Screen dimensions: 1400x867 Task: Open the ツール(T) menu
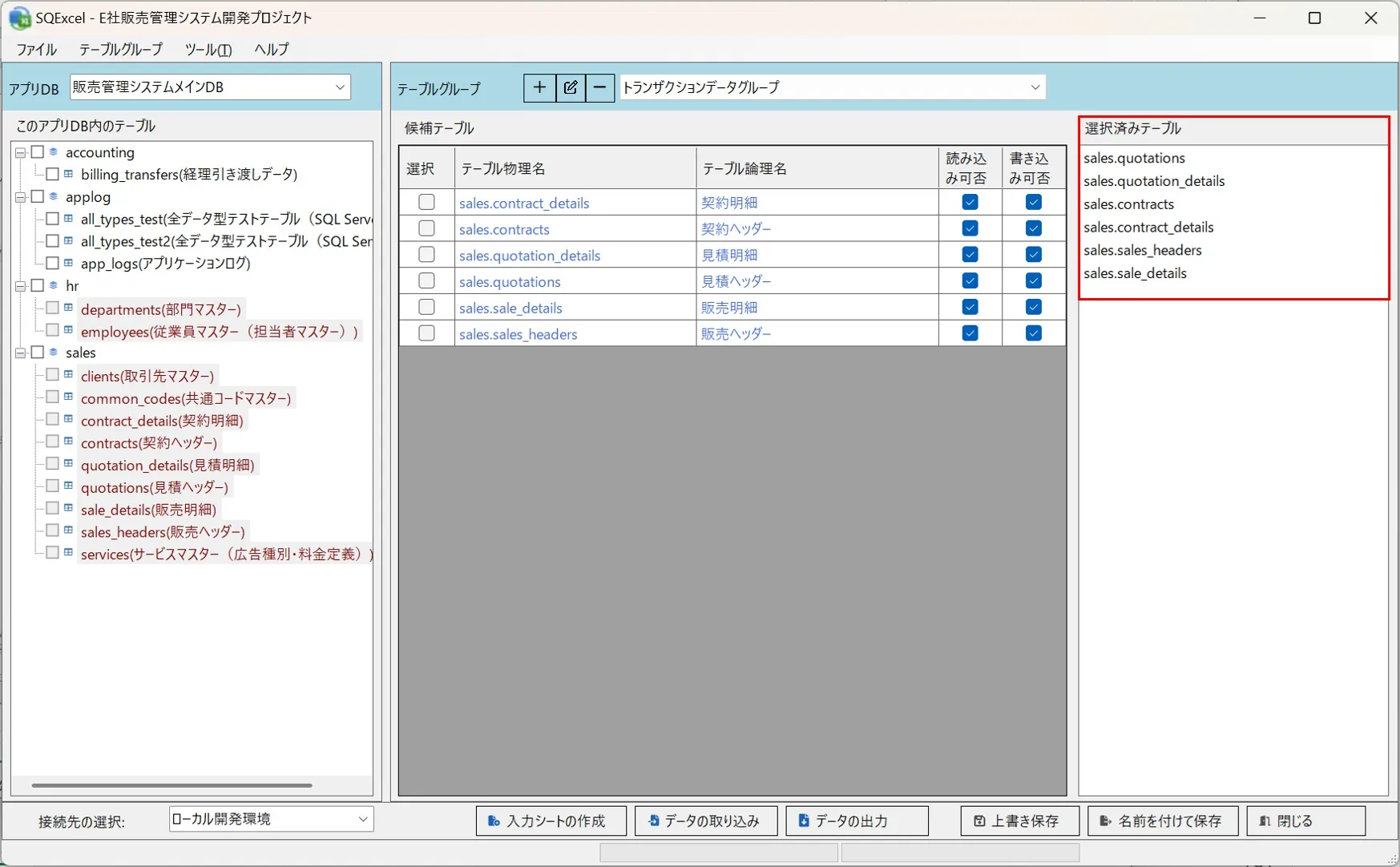point(208,50)
